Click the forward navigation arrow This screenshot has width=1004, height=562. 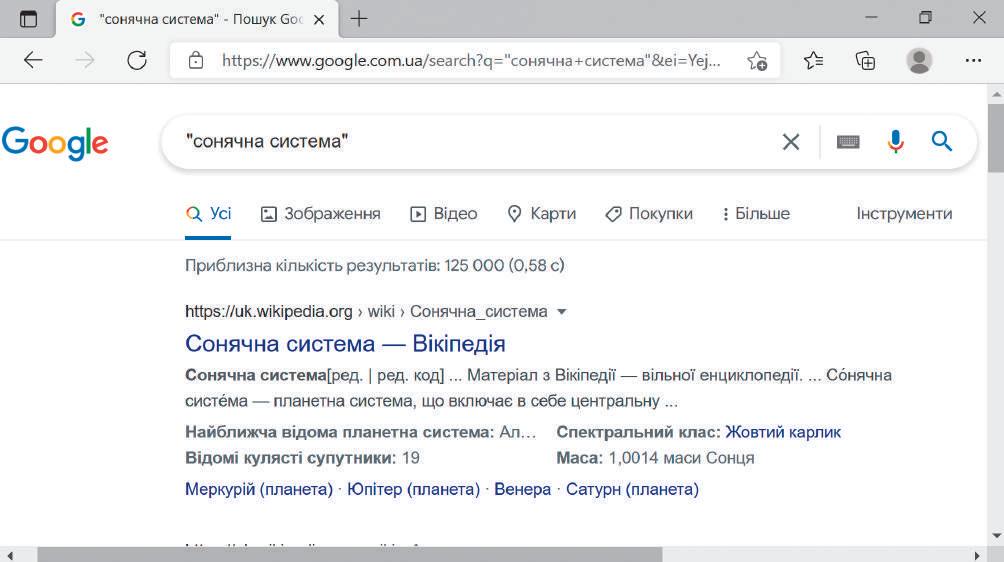[x=85, y=61]
